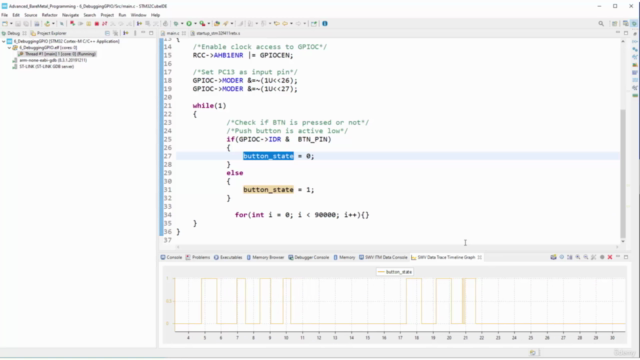Screen dimensions: 640x360
Task: Open the Project menu
Action: 107,15
